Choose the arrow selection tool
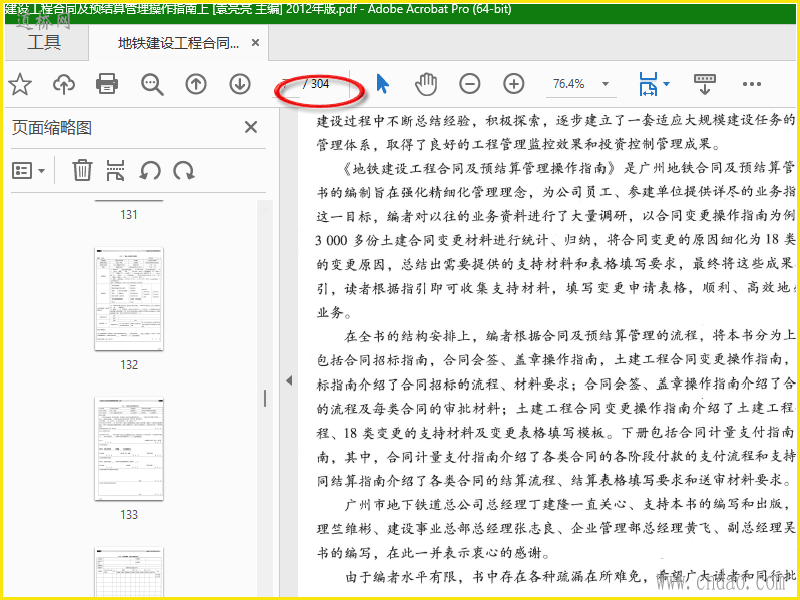800x600 pixels. (383, 84)
